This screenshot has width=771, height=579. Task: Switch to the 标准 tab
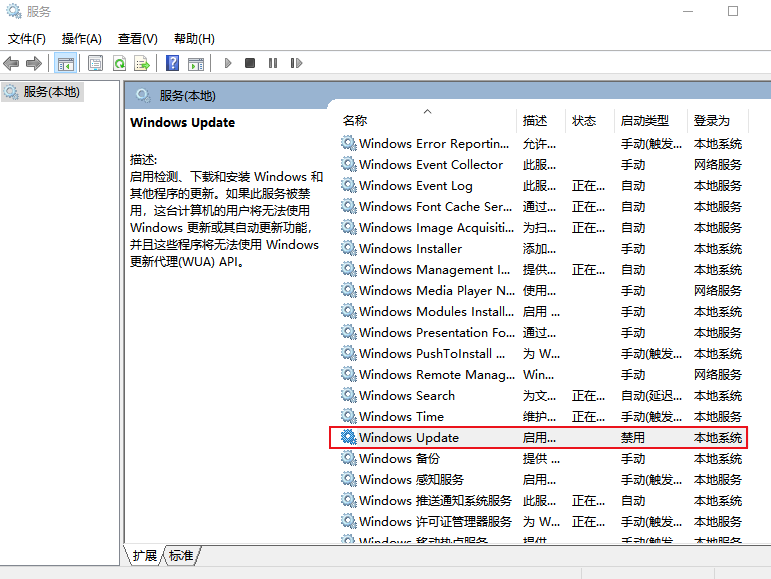pyautogui.click(x=181, y=556)
